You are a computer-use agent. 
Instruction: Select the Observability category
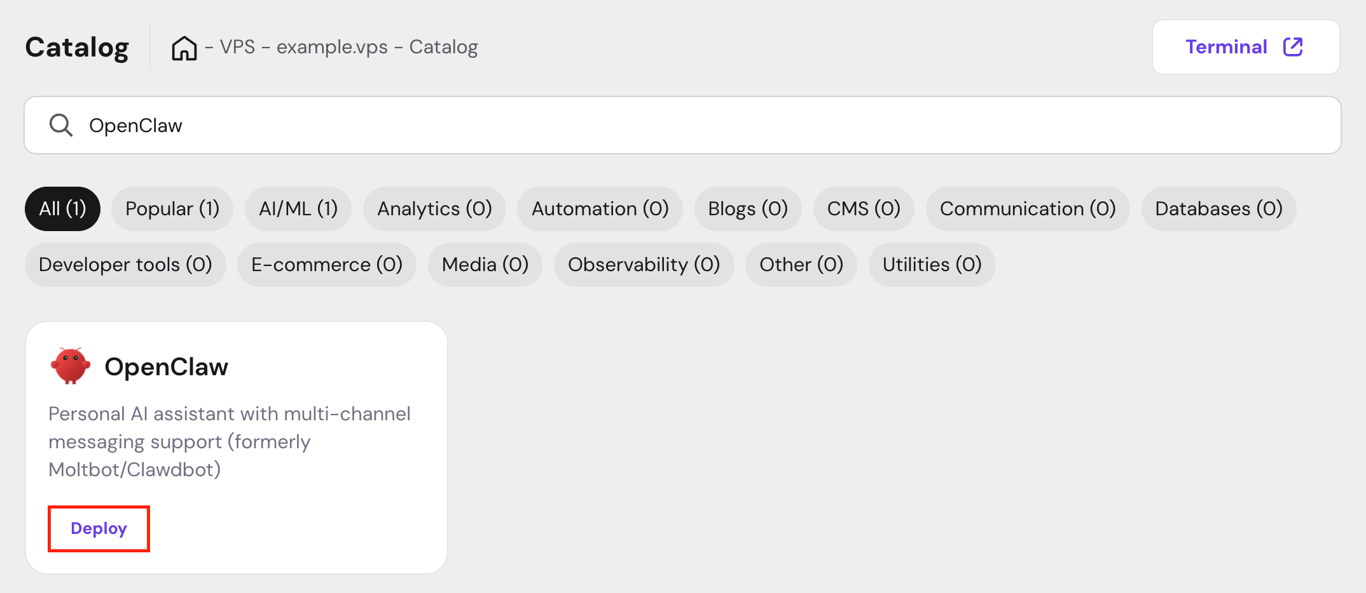point(643,264)
